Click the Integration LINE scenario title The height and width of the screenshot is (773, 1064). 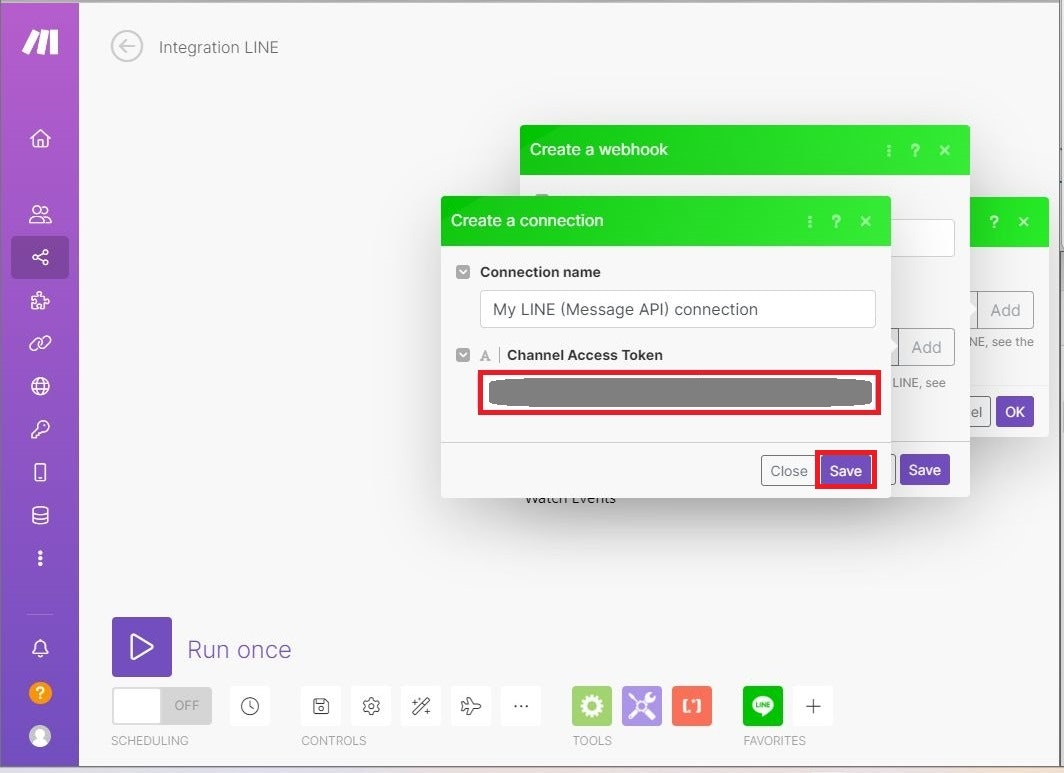(x=218, y=47)
